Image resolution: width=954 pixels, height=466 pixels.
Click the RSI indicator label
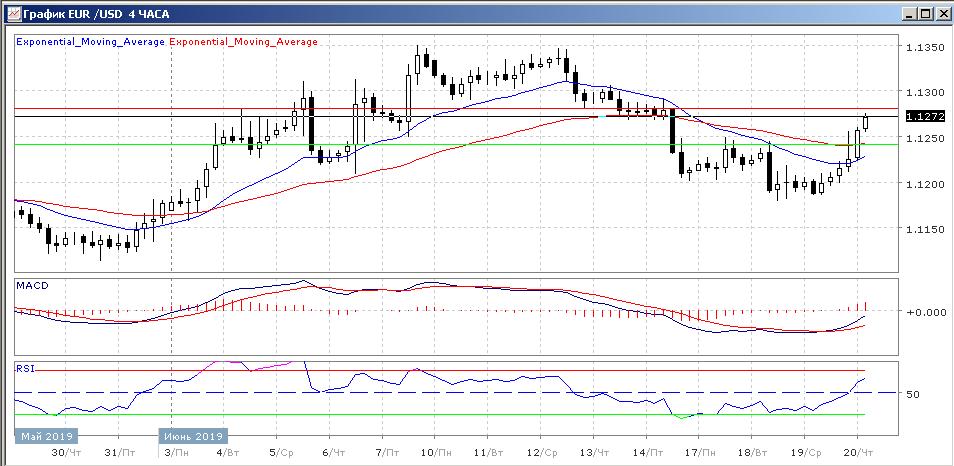27,367
